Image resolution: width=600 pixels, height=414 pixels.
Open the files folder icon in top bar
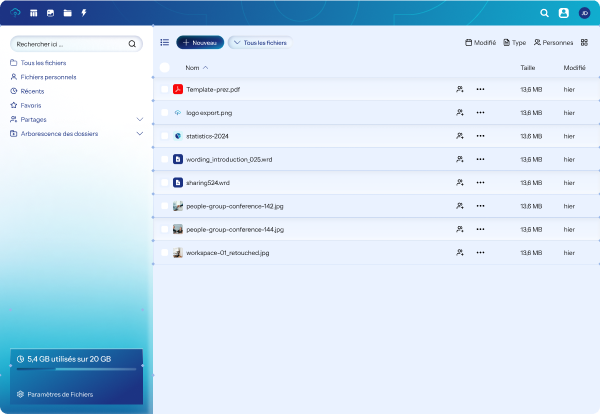pos(67,13)
